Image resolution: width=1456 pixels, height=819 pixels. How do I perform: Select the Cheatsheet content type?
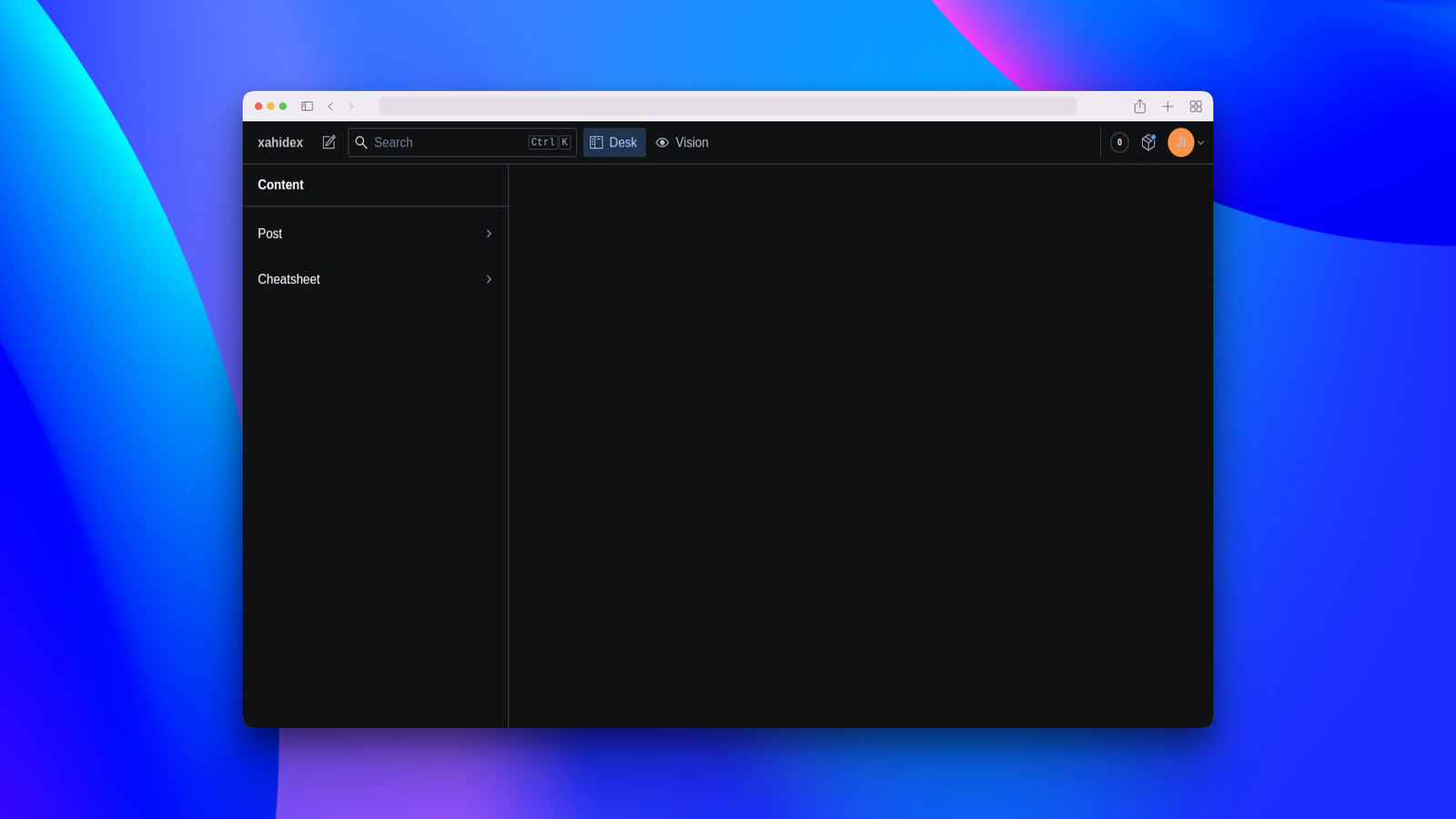(375, 279)
